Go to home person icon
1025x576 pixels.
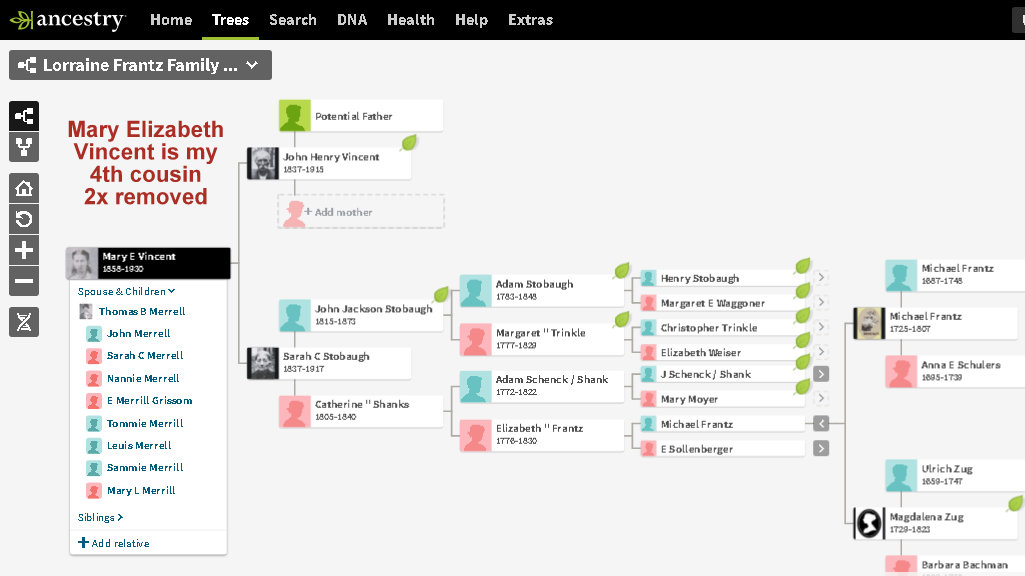point(24,187)
